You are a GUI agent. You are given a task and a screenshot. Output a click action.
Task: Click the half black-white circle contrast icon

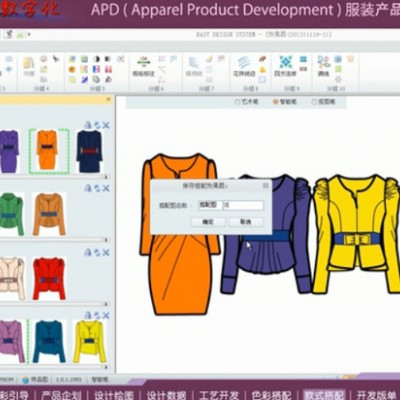coord(96,59)
